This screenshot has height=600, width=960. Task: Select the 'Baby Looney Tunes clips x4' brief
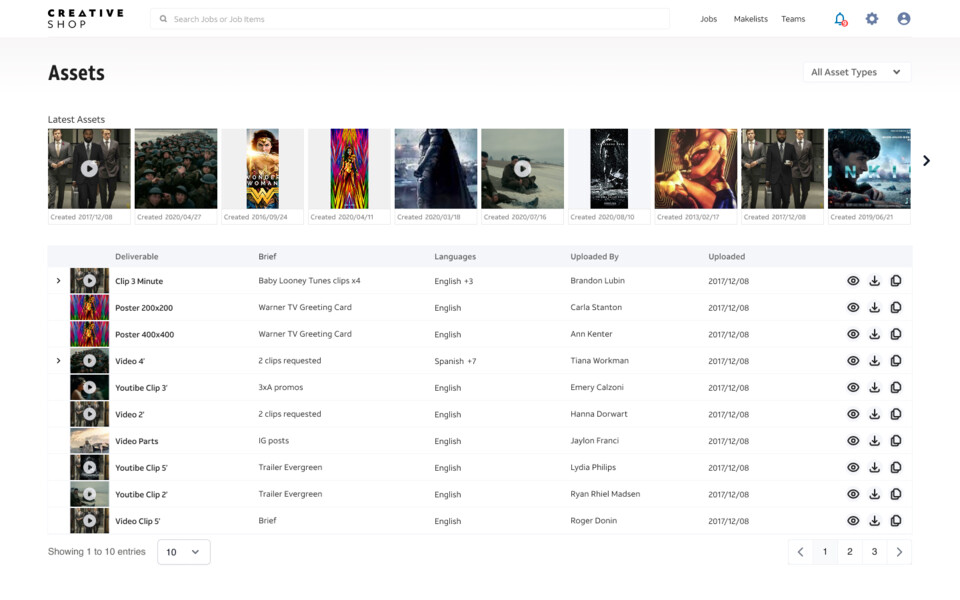[309, 280]
